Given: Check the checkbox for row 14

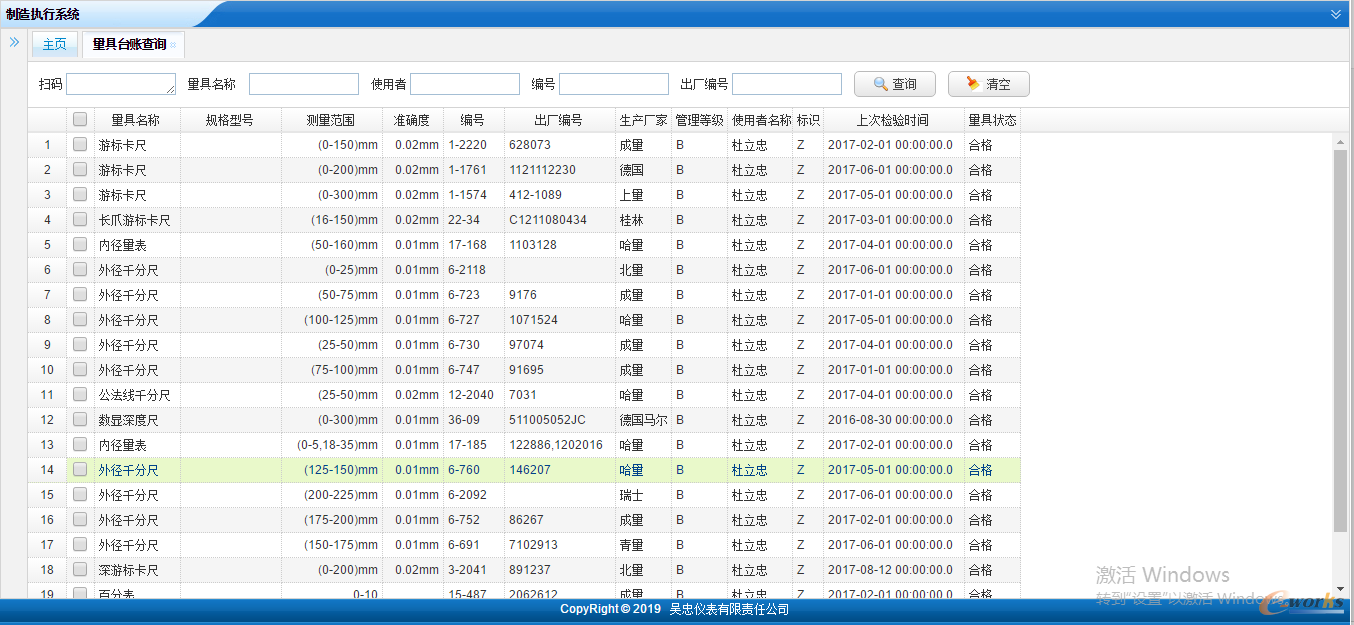Looking at the screenshot, I should [80, 469].
